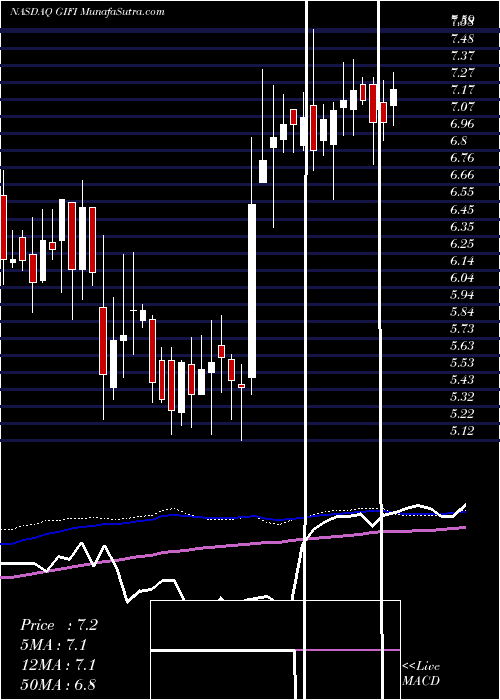Select the '12MA : 7.1' readout
Image resolution: width=500 pixels, height=700 pixels.
[57, 664]
